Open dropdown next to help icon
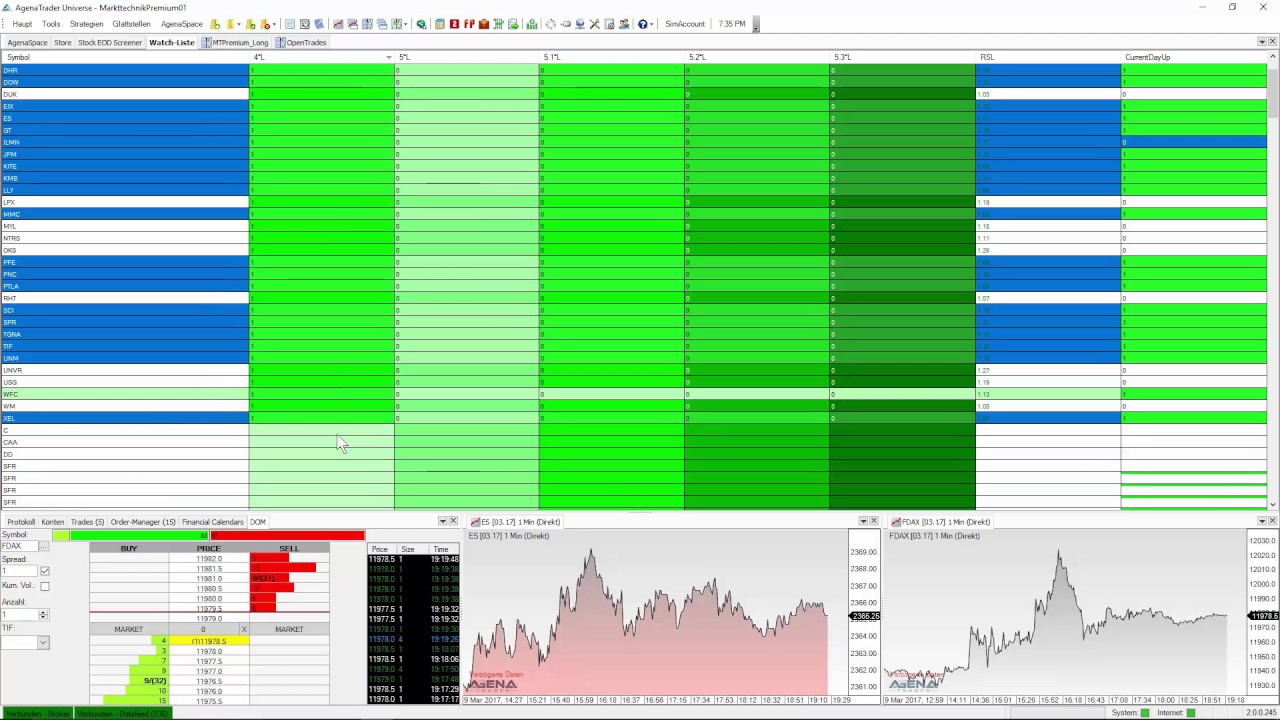Viewport: 1280px width, 720px height. point(652,24)
